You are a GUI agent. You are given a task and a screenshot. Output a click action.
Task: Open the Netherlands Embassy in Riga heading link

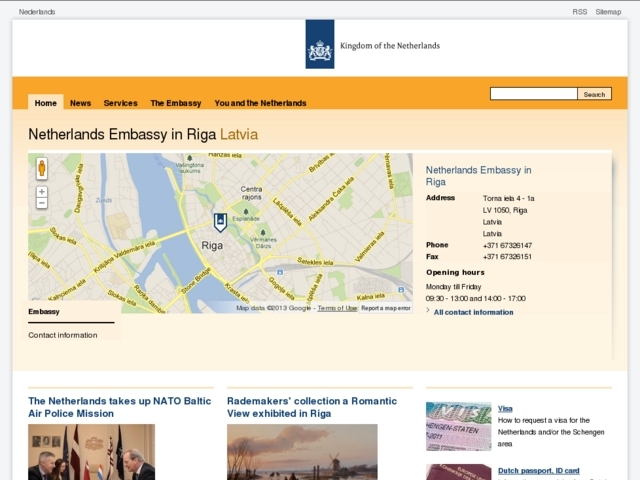(478, 176)
